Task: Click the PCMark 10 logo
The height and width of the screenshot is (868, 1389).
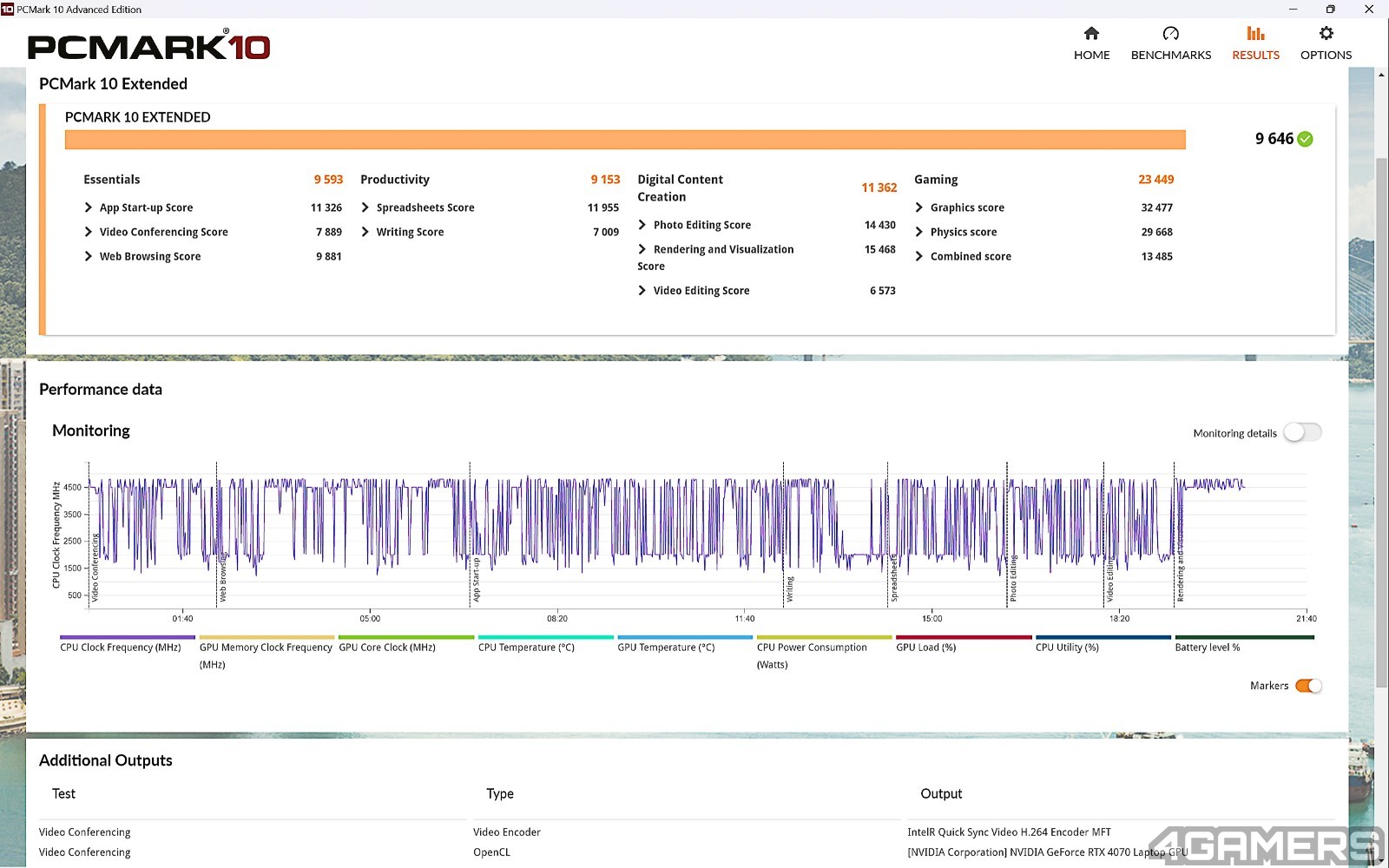Action: click(x=148, y=46)
